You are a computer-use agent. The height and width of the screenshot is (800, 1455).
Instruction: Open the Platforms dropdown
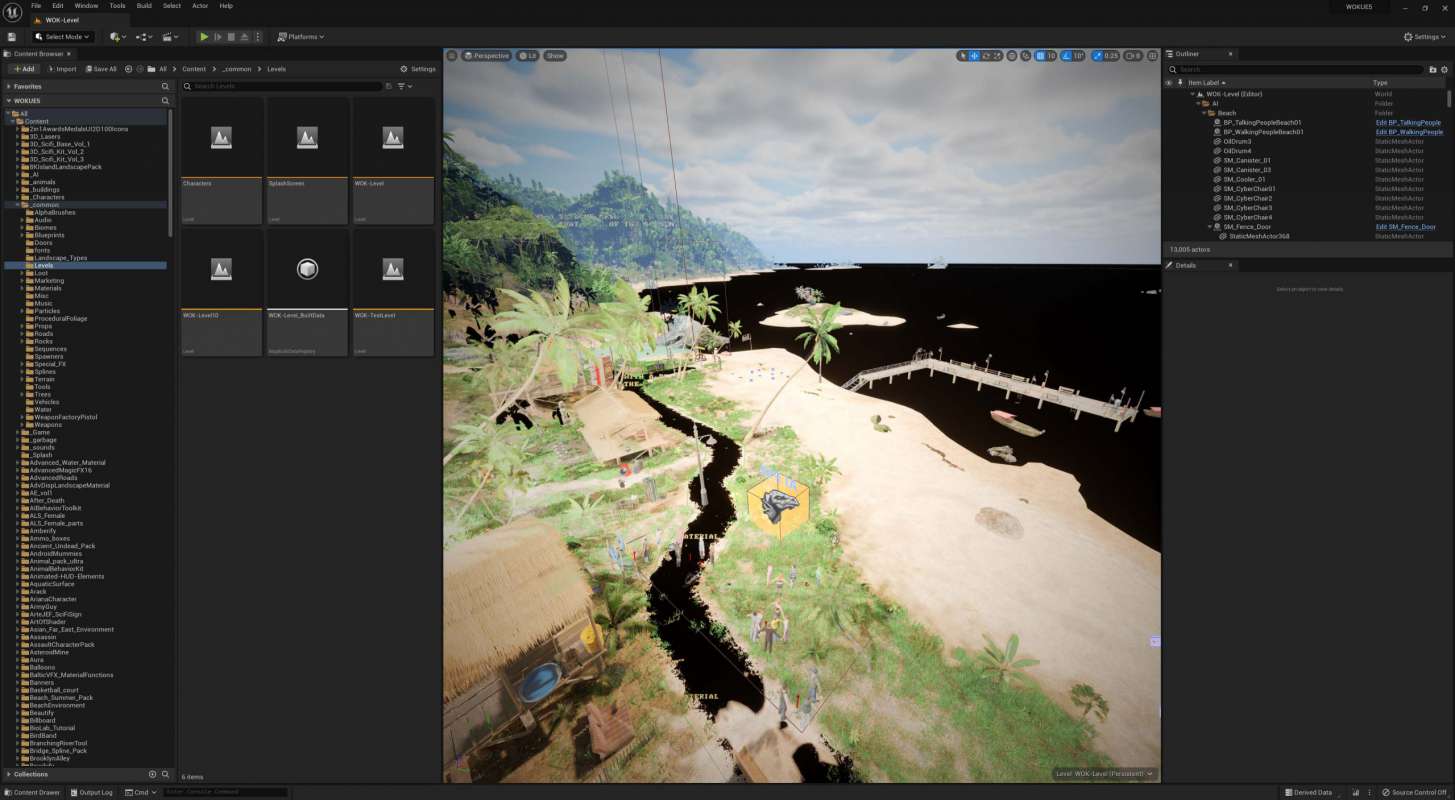[301, 37]
